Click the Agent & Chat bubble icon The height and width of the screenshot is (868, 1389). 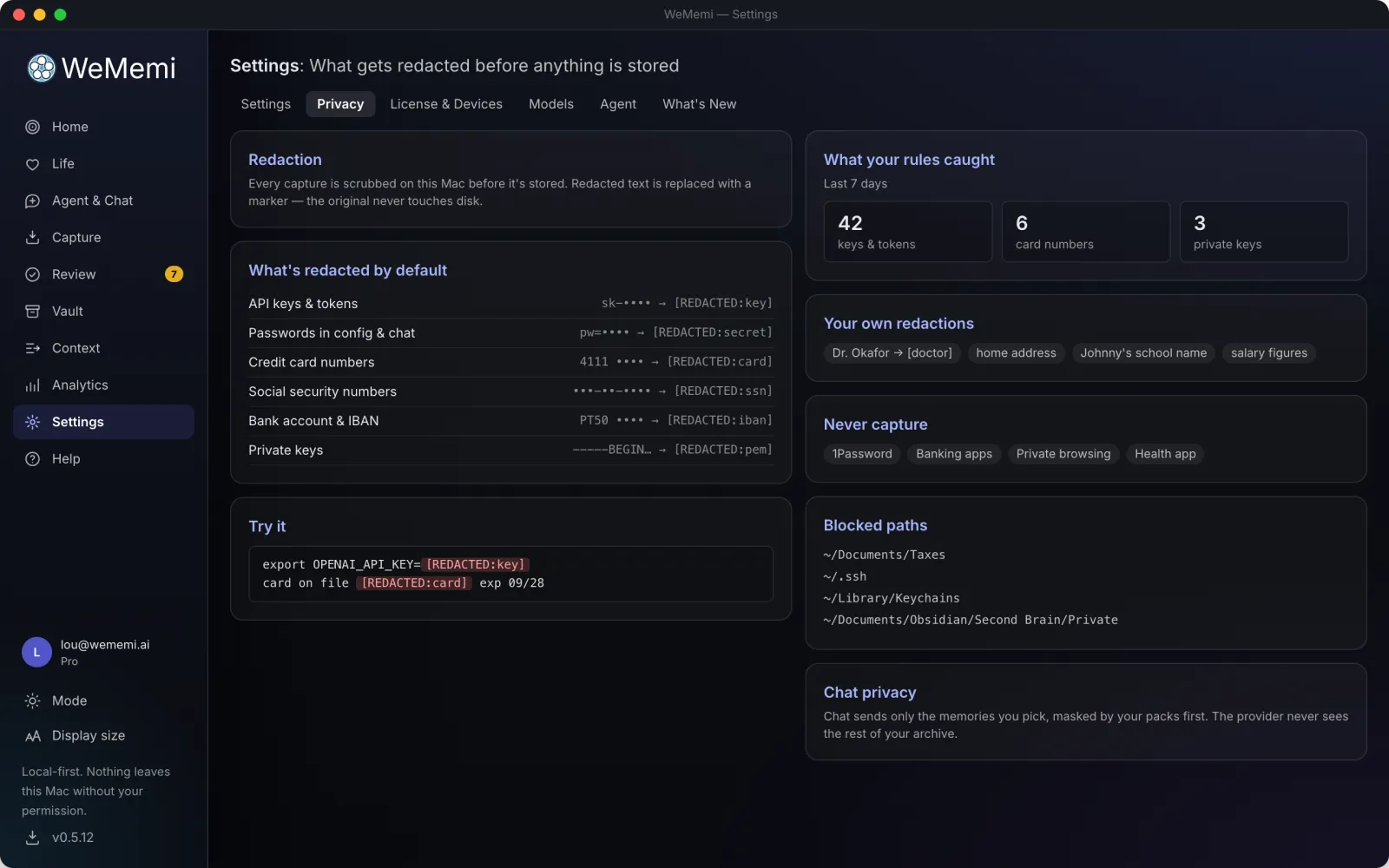[x=32, y=201]
